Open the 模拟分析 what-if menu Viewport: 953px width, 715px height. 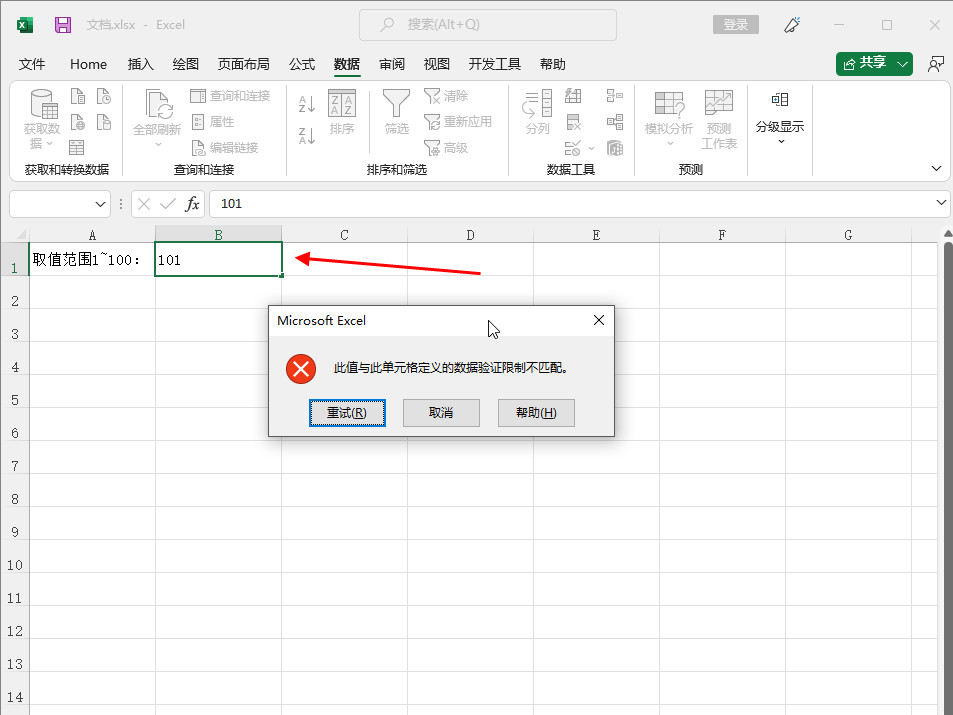pyautogui.click(x=669, y=119)
